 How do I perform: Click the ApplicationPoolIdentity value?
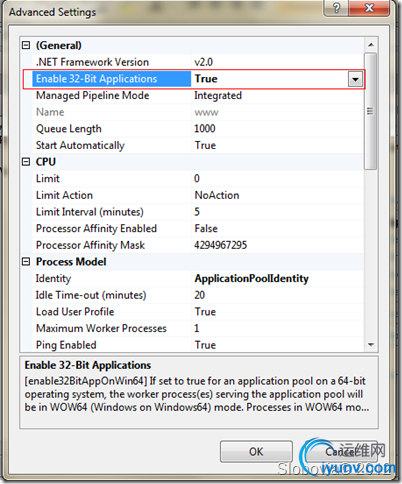[x=252, y=279]
